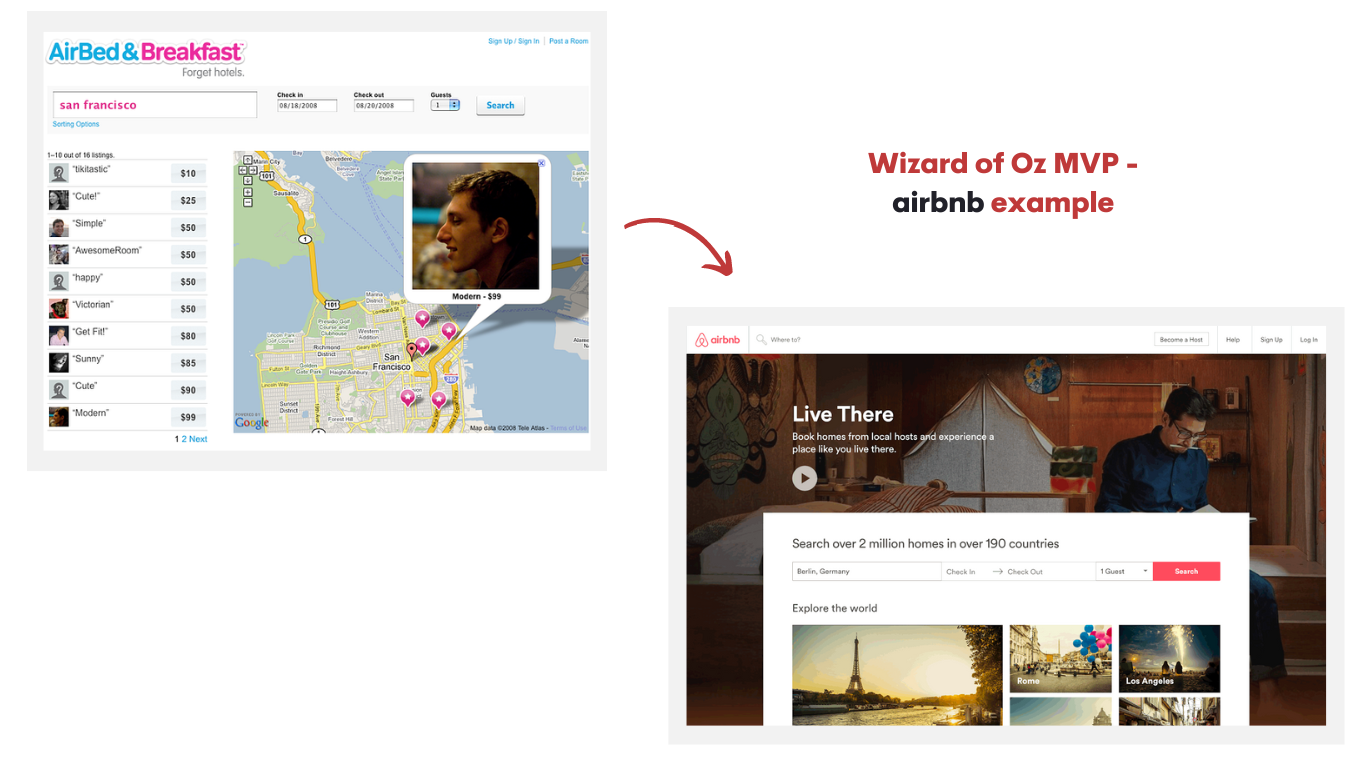Open the Los Angeles destination card
Viewport: 1366px width, 768px height.
(x=1169, y=659)
